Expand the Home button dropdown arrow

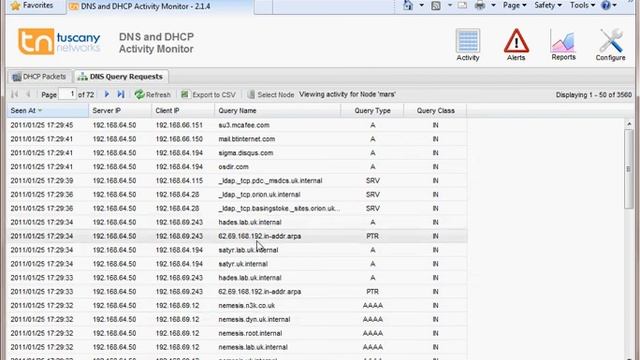[422, 5]
